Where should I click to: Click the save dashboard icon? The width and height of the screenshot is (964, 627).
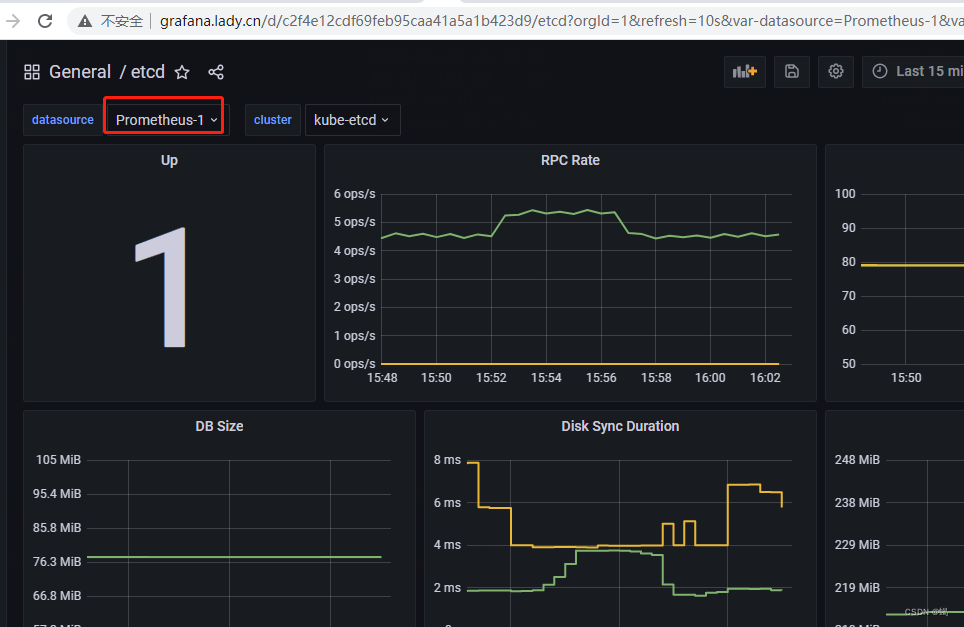(791, 71)
